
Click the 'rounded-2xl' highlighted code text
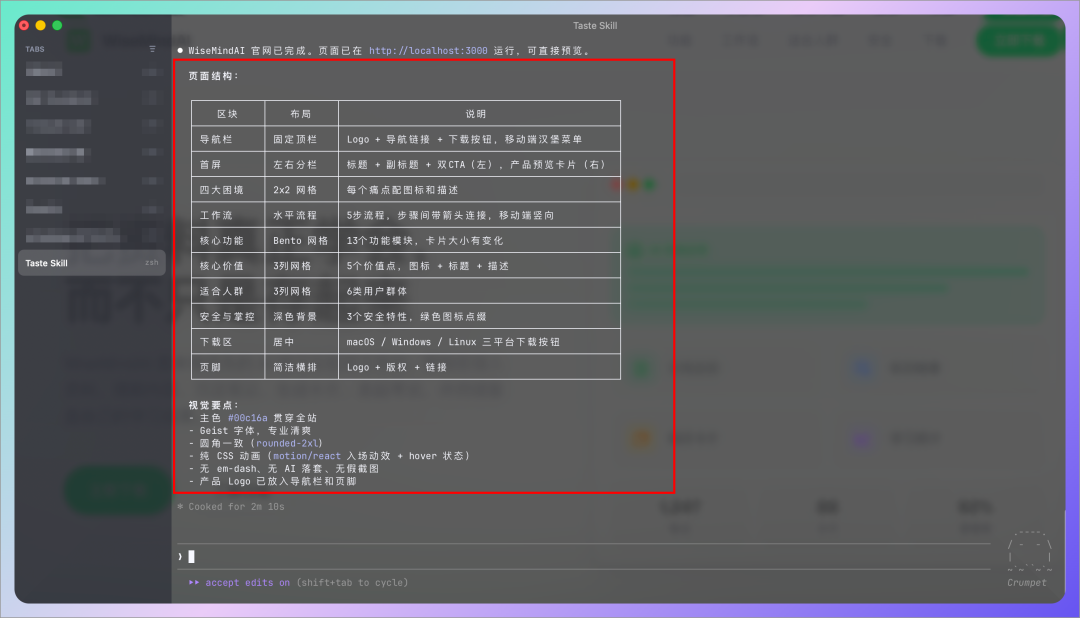pos(287,444)
